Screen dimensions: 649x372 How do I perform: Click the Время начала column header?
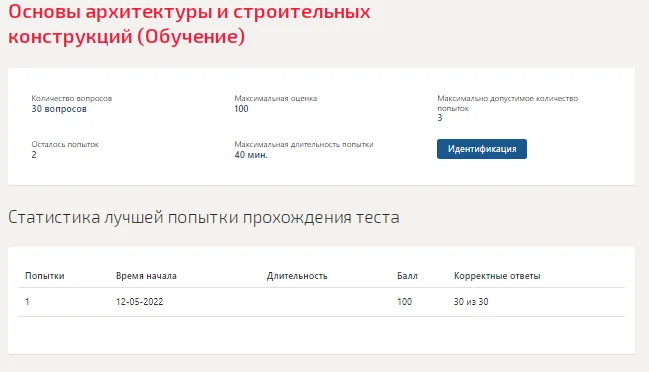[x=146, y=276]
